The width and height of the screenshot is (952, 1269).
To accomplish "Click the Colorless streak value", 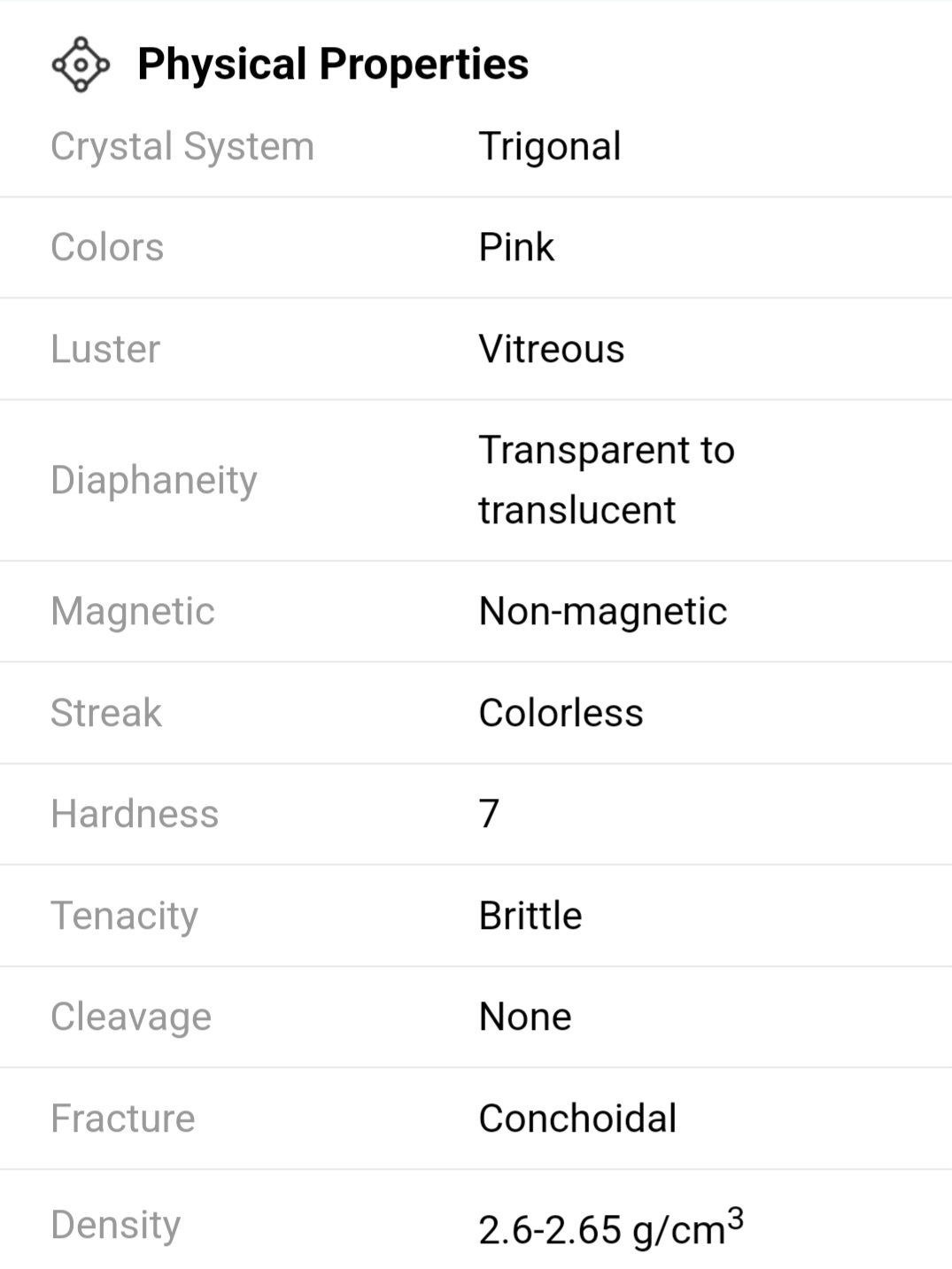I will tap(561, 713).
